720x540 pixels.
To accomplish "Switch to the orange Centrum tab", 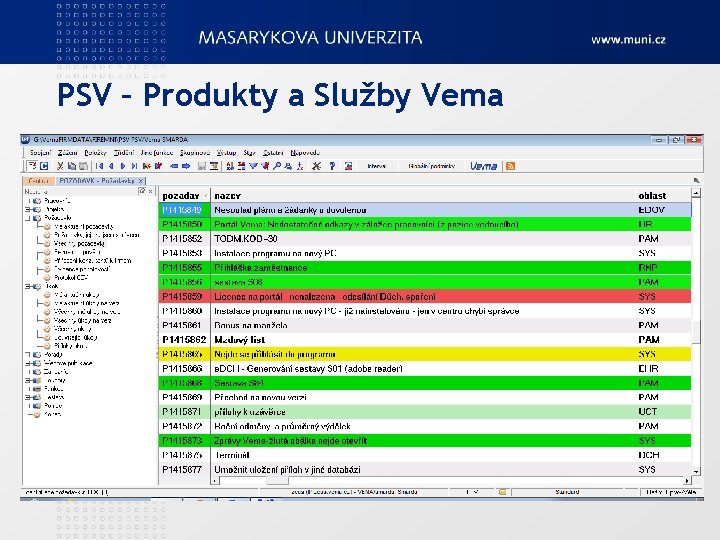I will 38,181.
